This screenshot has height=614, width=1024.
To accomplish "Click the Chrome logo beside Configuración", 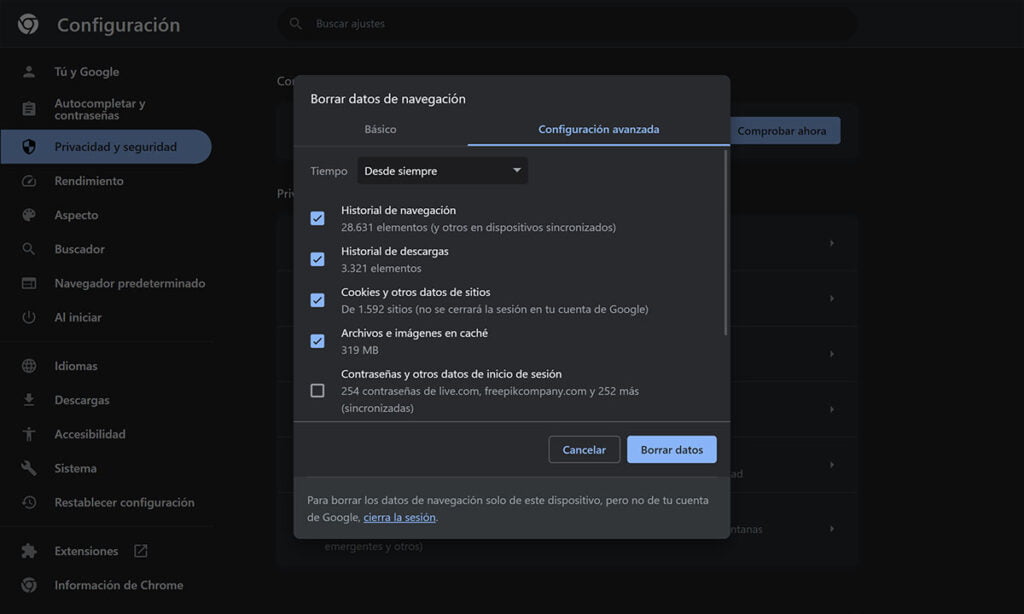I will click(x=28, y=25).
